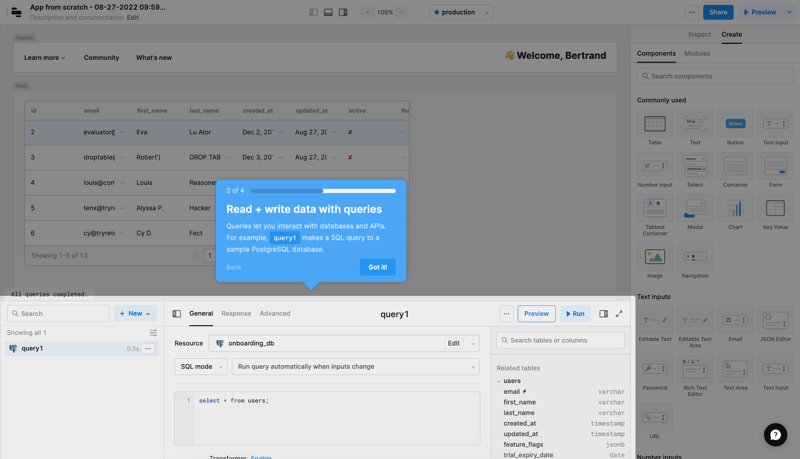The image size is (800, 459).
Task: Click the blue Share button
Action: 718,12
